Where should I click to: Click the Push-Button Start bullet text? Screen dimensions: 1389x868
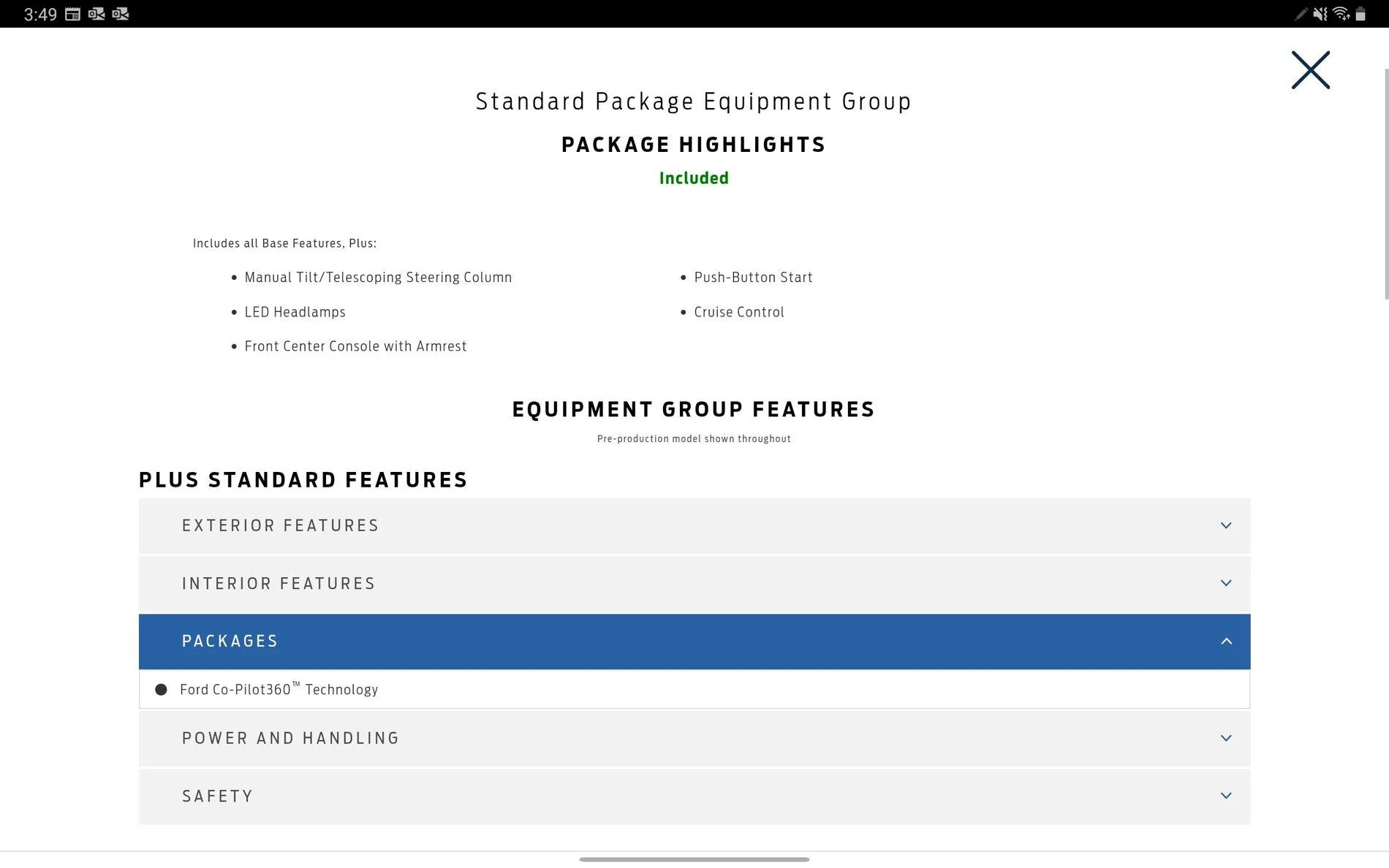(x=753, y=278)
